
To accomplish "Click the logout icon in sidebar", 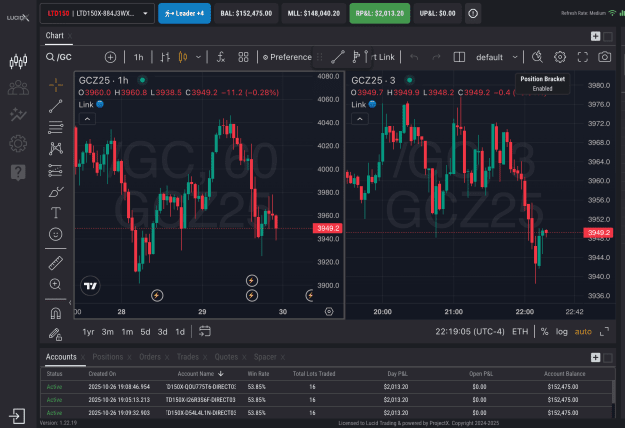I will click(18, 416).
